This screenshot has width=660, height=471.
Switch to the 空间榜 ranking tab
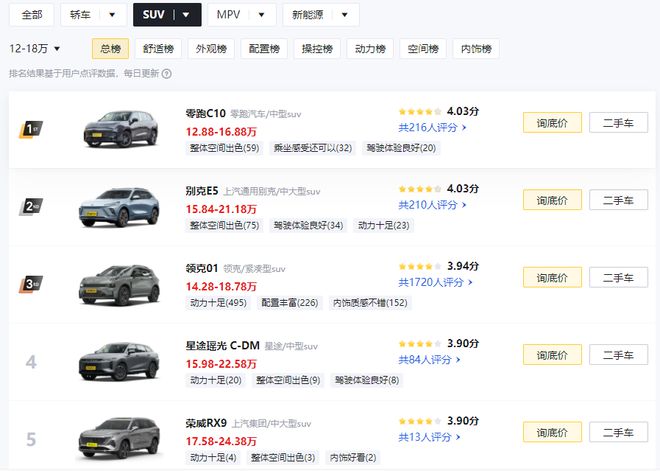click(x=423, y=48)
